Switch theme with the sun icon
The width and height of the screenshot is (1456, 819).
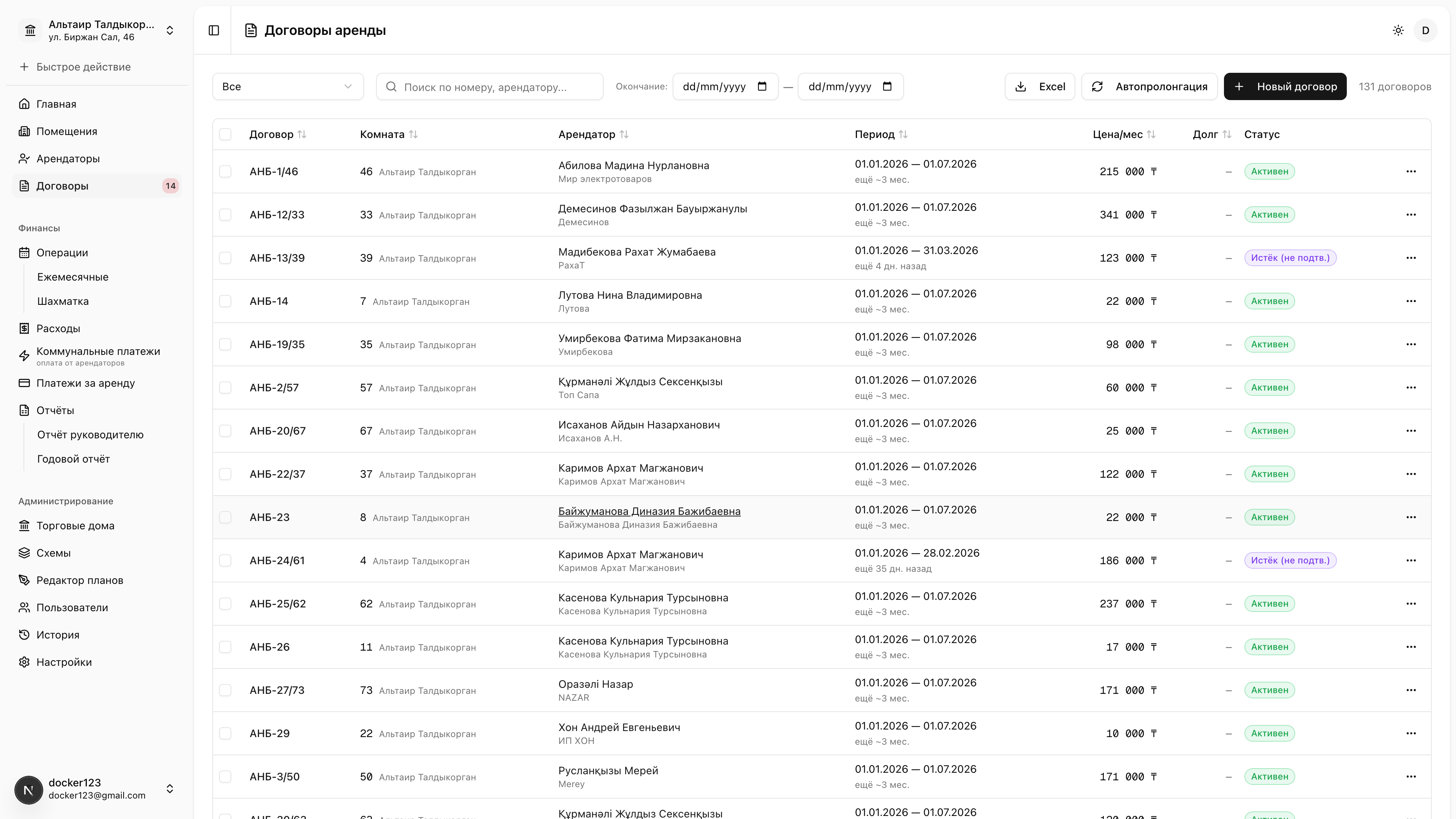click(1398, 30)
